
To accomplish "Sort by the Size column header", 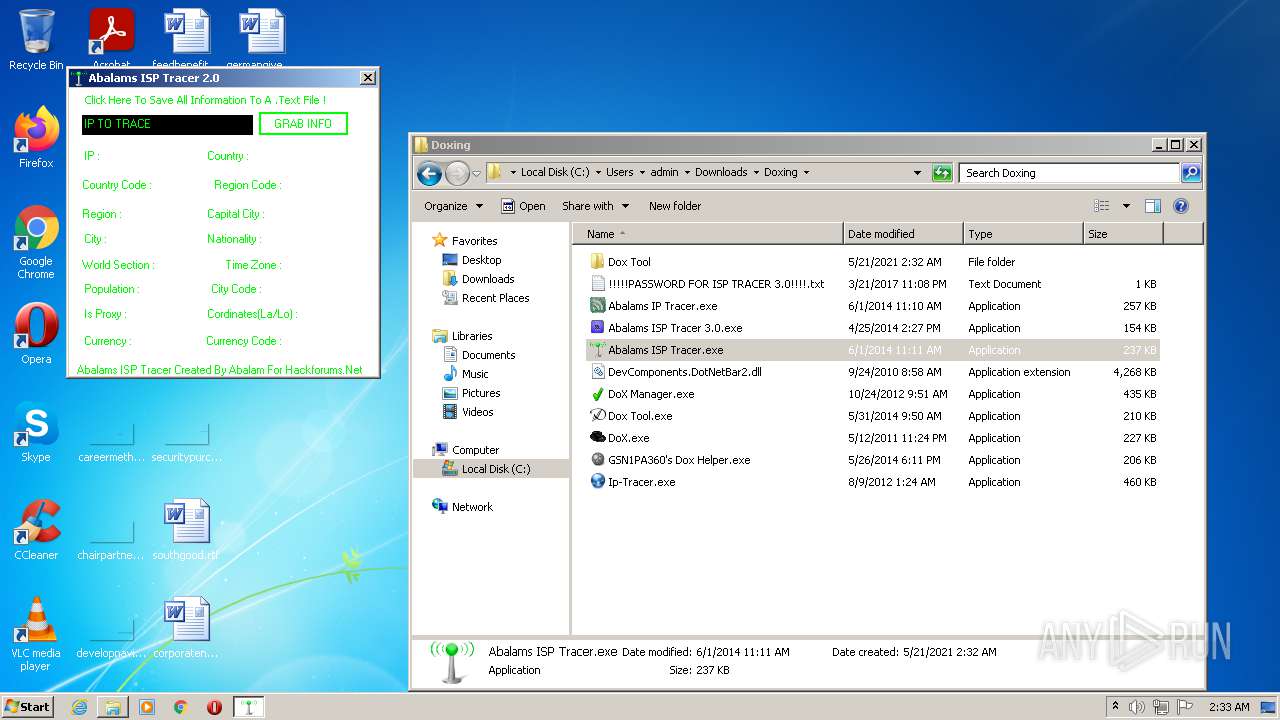I will pos(1123,234).
